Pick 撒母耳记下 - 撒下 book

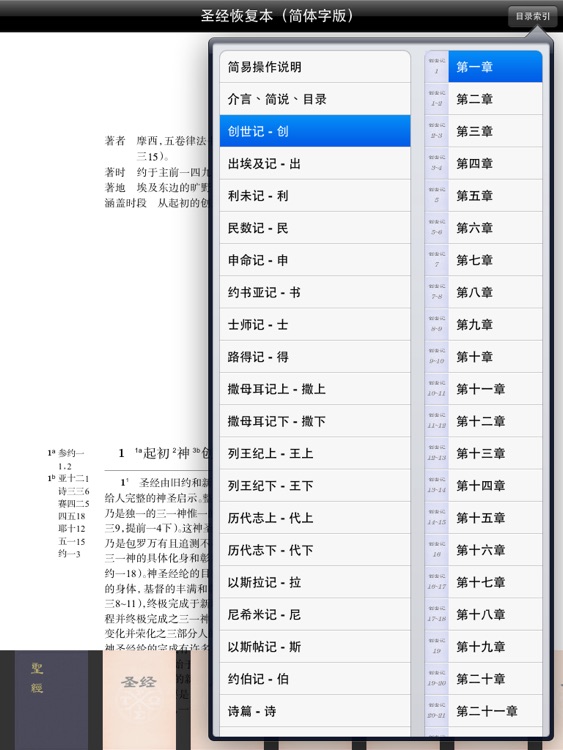tap(315, 421)
